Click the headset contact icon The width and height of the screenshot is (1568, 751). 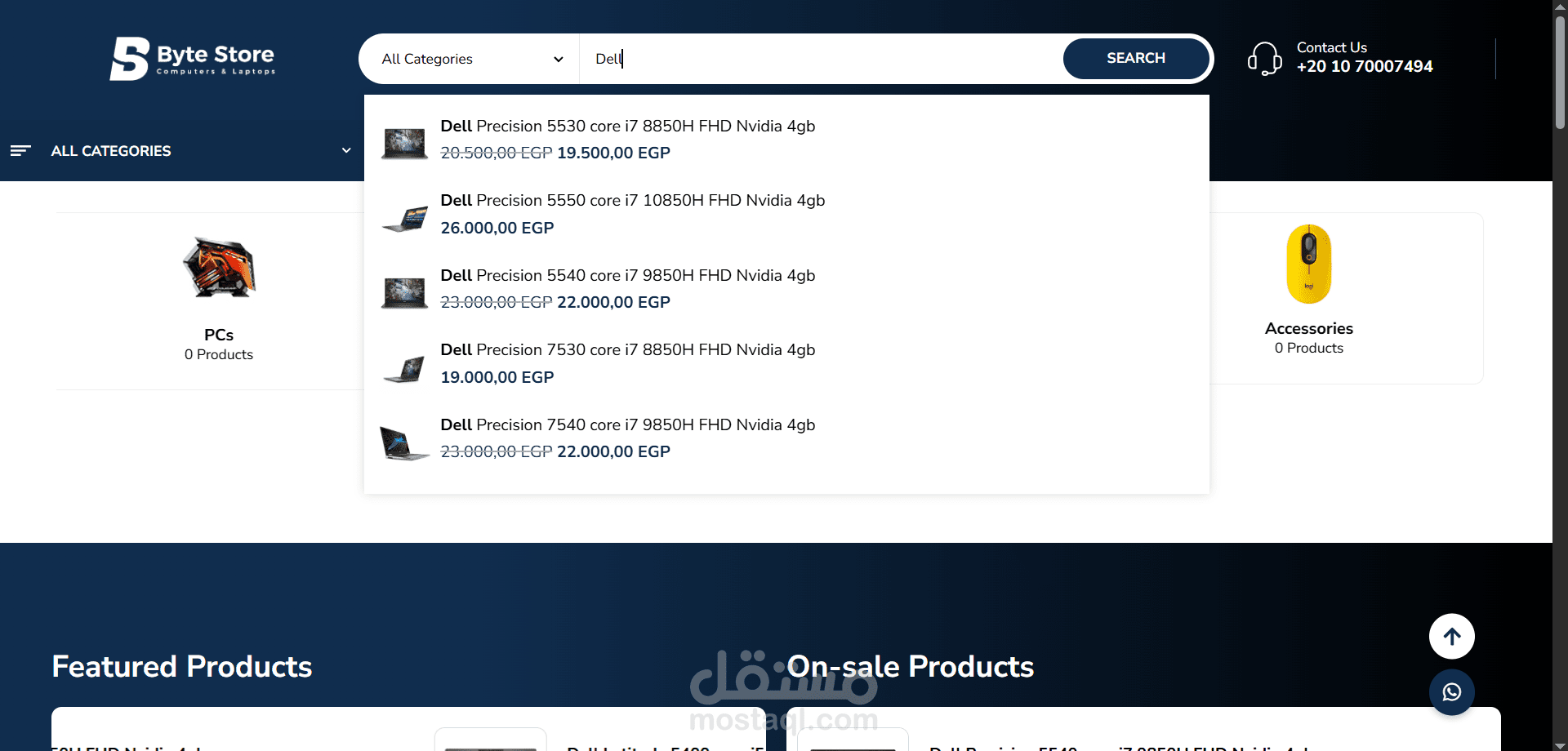(1264, 58)
